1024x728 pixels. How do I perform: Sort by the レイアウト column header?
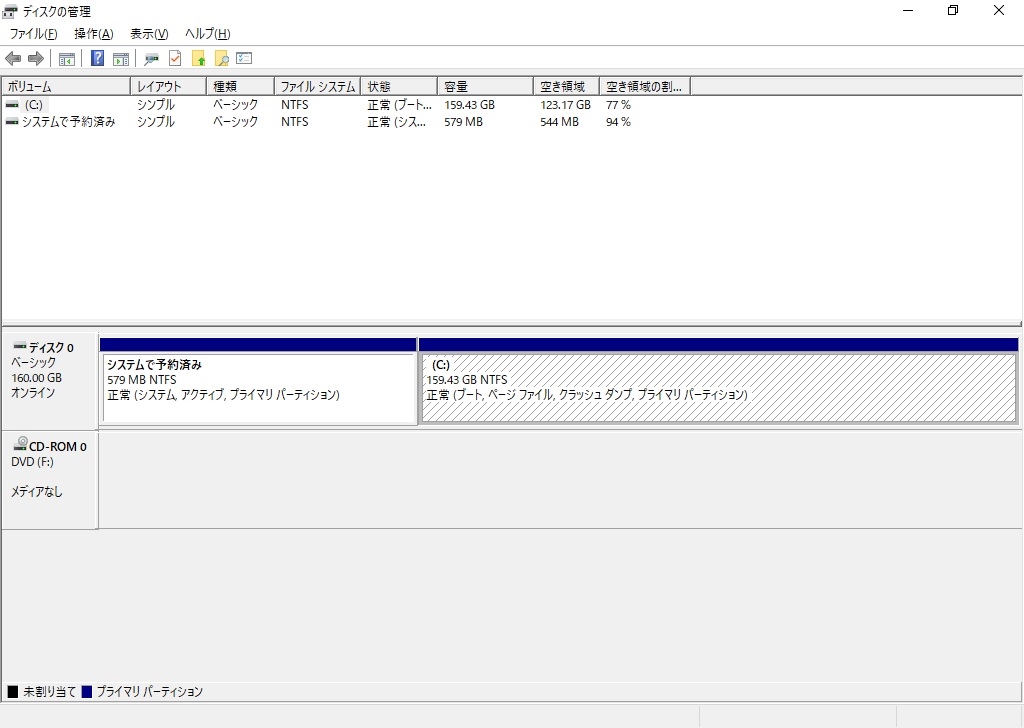[168, 86]
